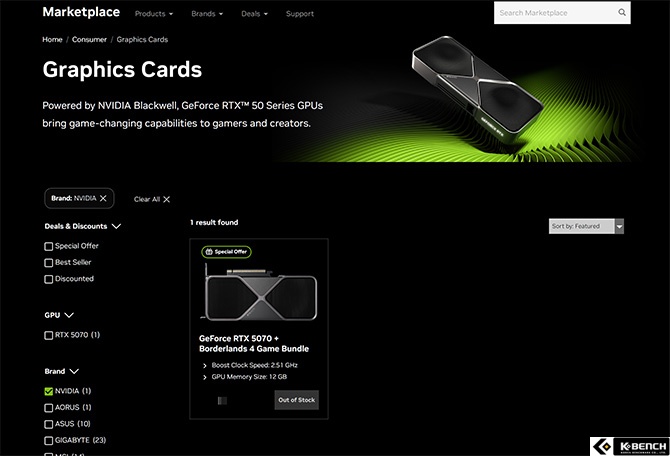The image size is (670, 456).
Task: Enable the Best Seller checkbox
Action: click(49, 262)
